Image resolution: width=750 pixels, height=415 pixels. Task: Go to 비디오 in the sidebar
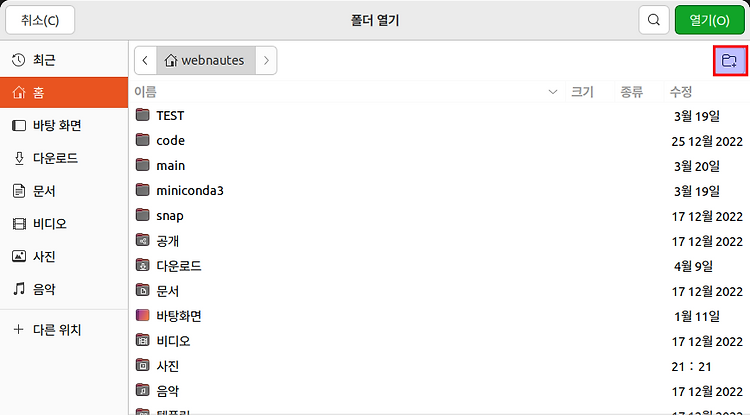click(x=64, y=224)
